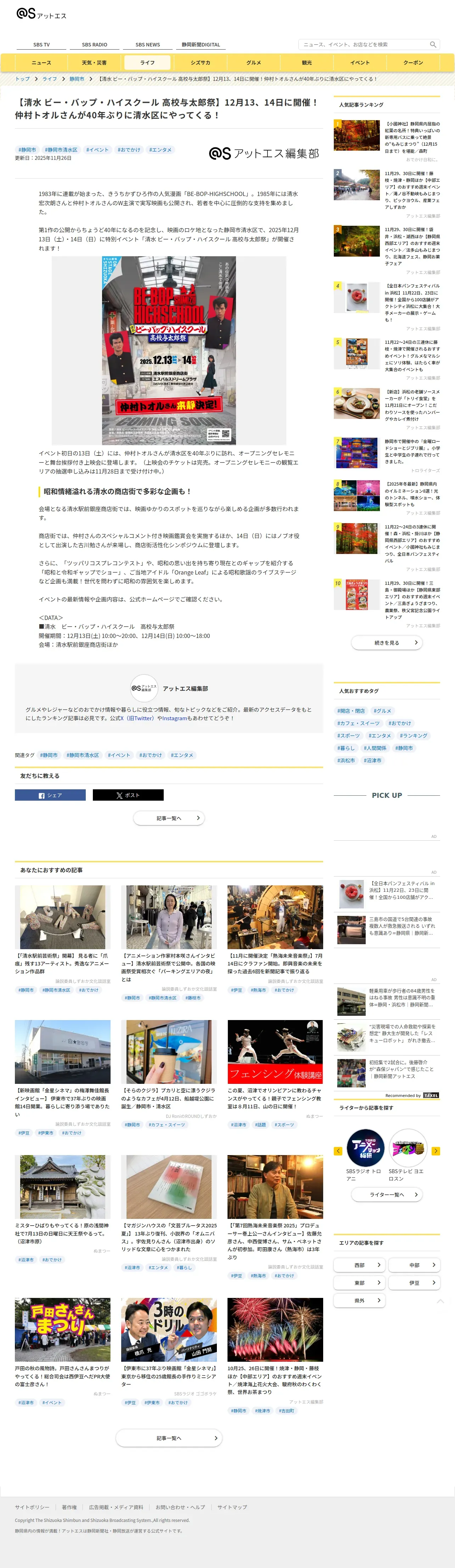Click the ライター一覧へ button
The image size is (455, 1568).
point(387,1195)
